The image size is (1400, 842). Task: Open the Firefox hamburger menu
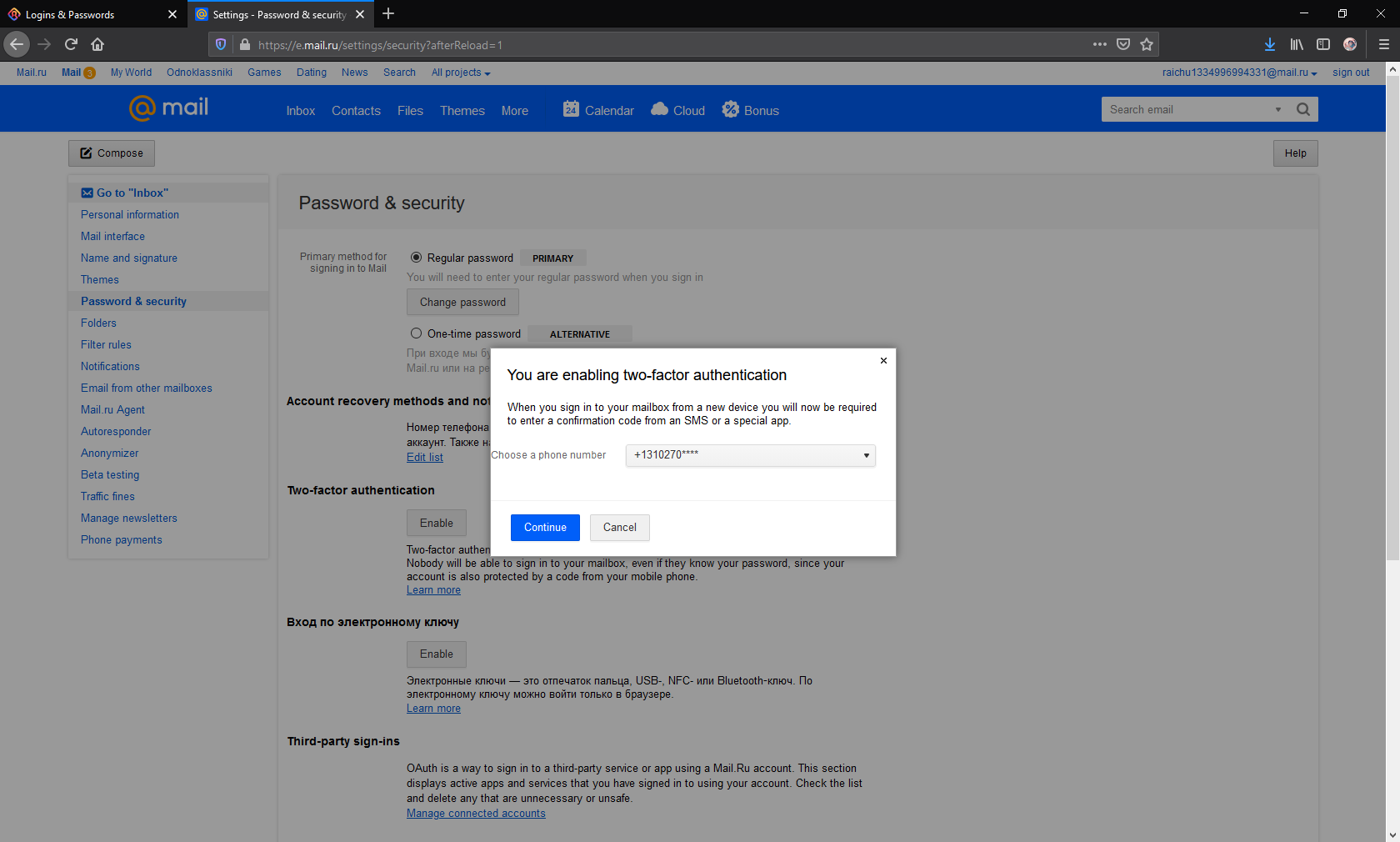click(1383, 44)
